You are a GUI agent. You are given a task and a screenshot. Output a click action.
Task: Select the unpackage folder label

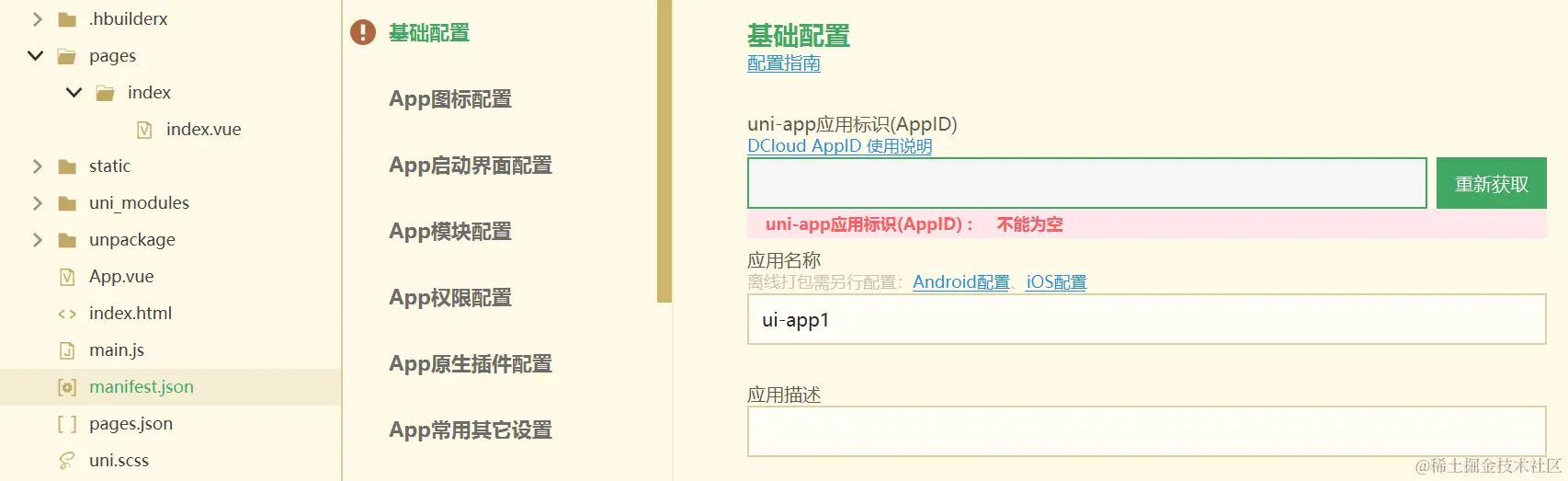tap(132, 240)
